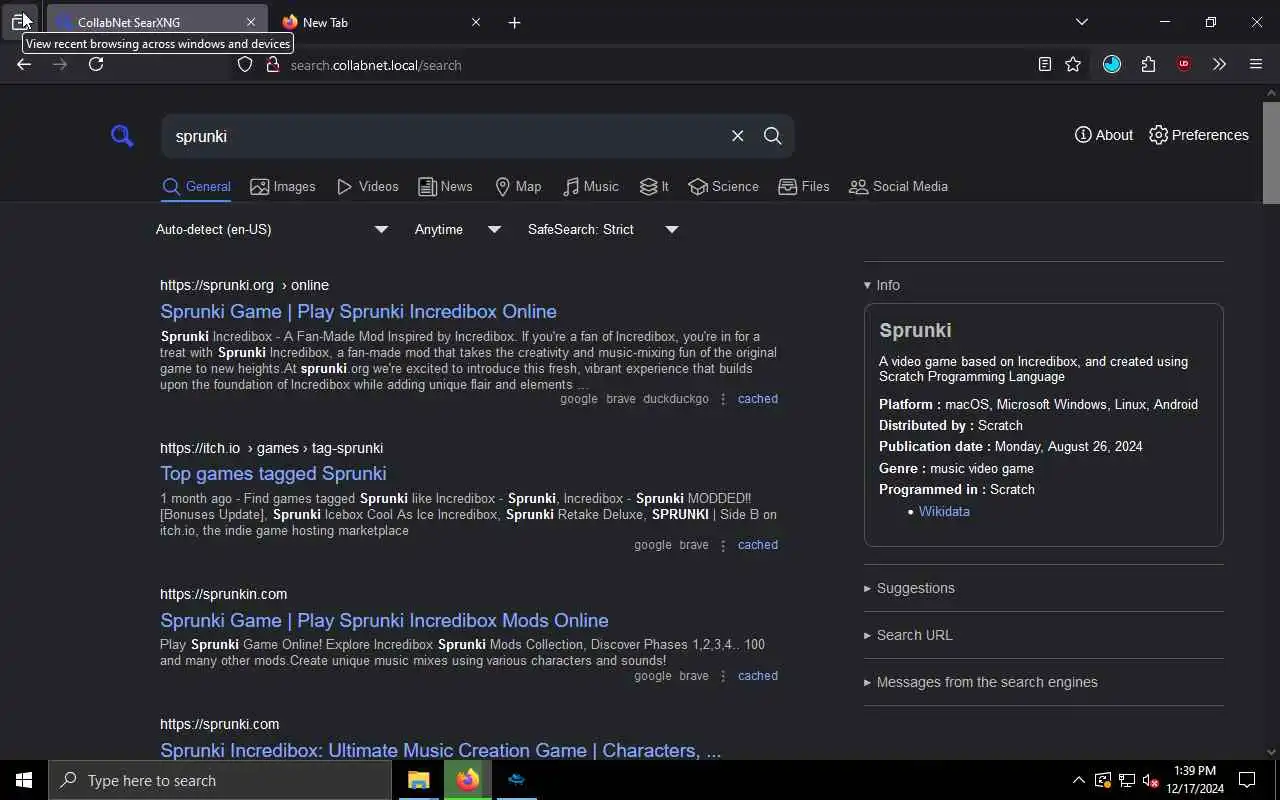1280x800 pixels.
Task: Open Windows Start menu
Action: click(24, 780)
